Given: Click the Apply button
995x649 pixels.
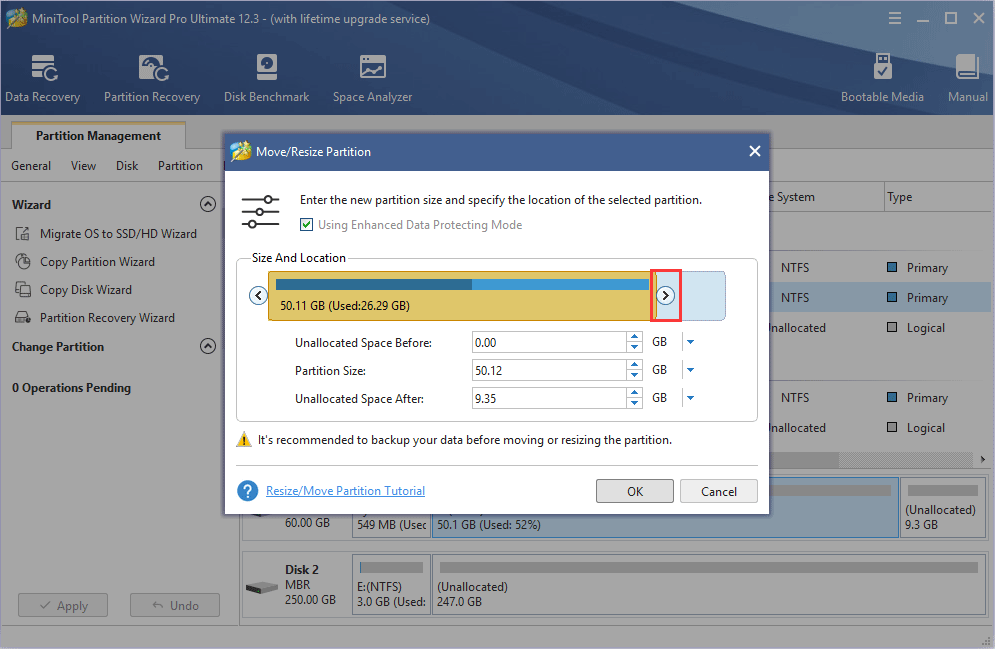Looking at the screenshot, I should point(63,605).
